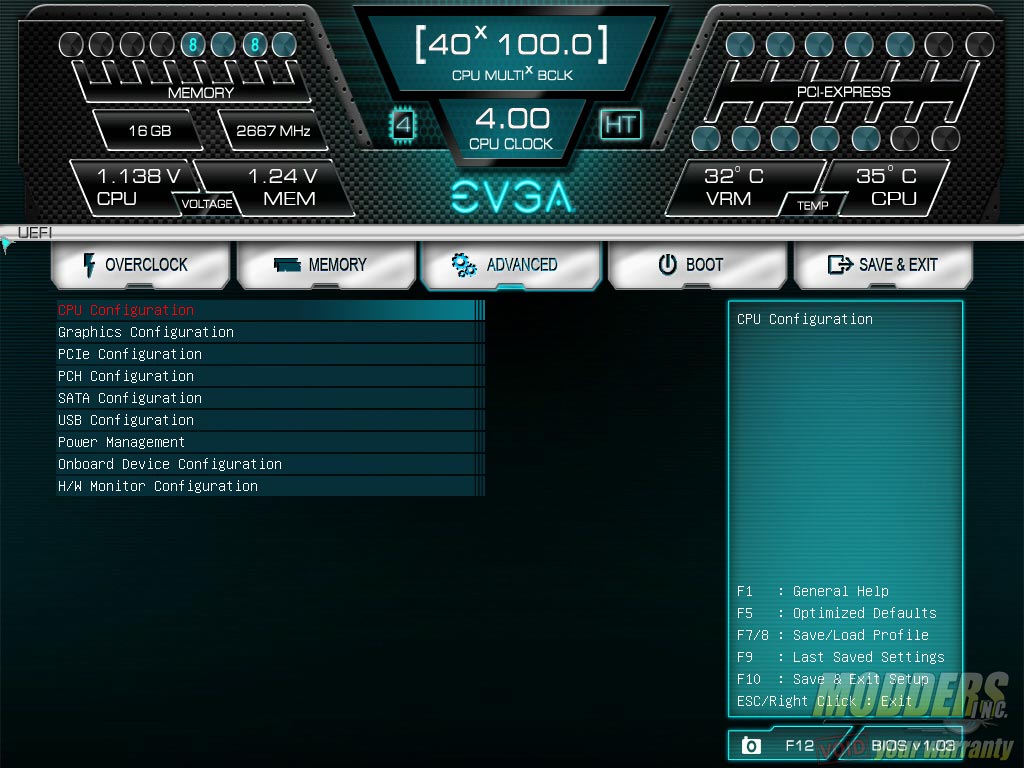The image size is (1024, 768).
Task: Open H/W Monitor Configuration
Action: (x=270, y=486)
